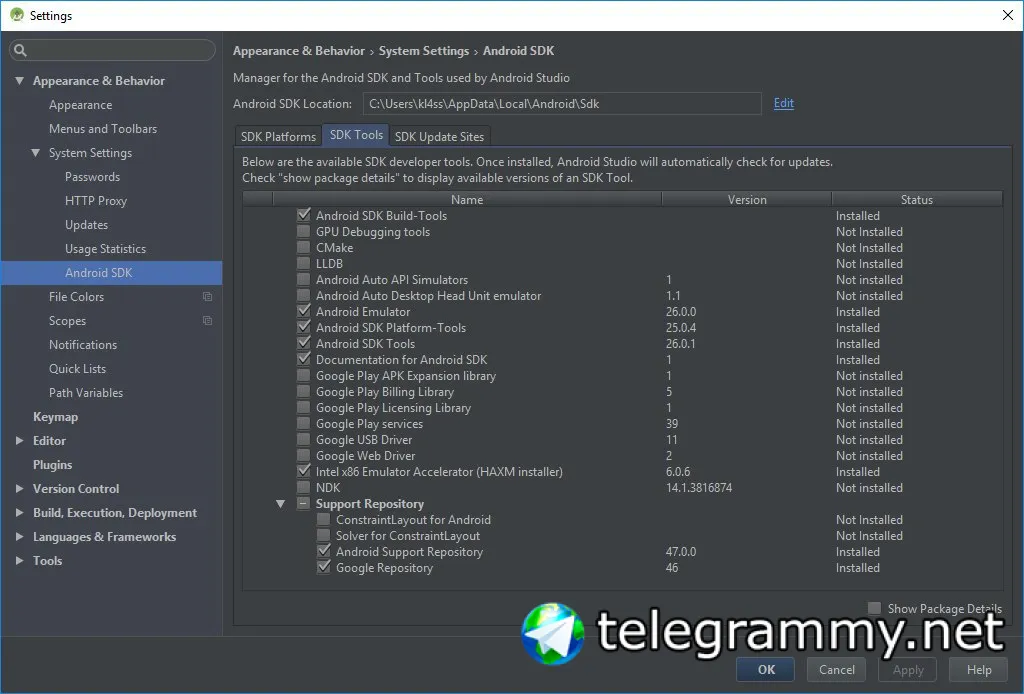Image resolution: width=1024 pixels, height=694 pixels.
Task: Select Android SDK in the sidebar
Action: coord(112,272)
